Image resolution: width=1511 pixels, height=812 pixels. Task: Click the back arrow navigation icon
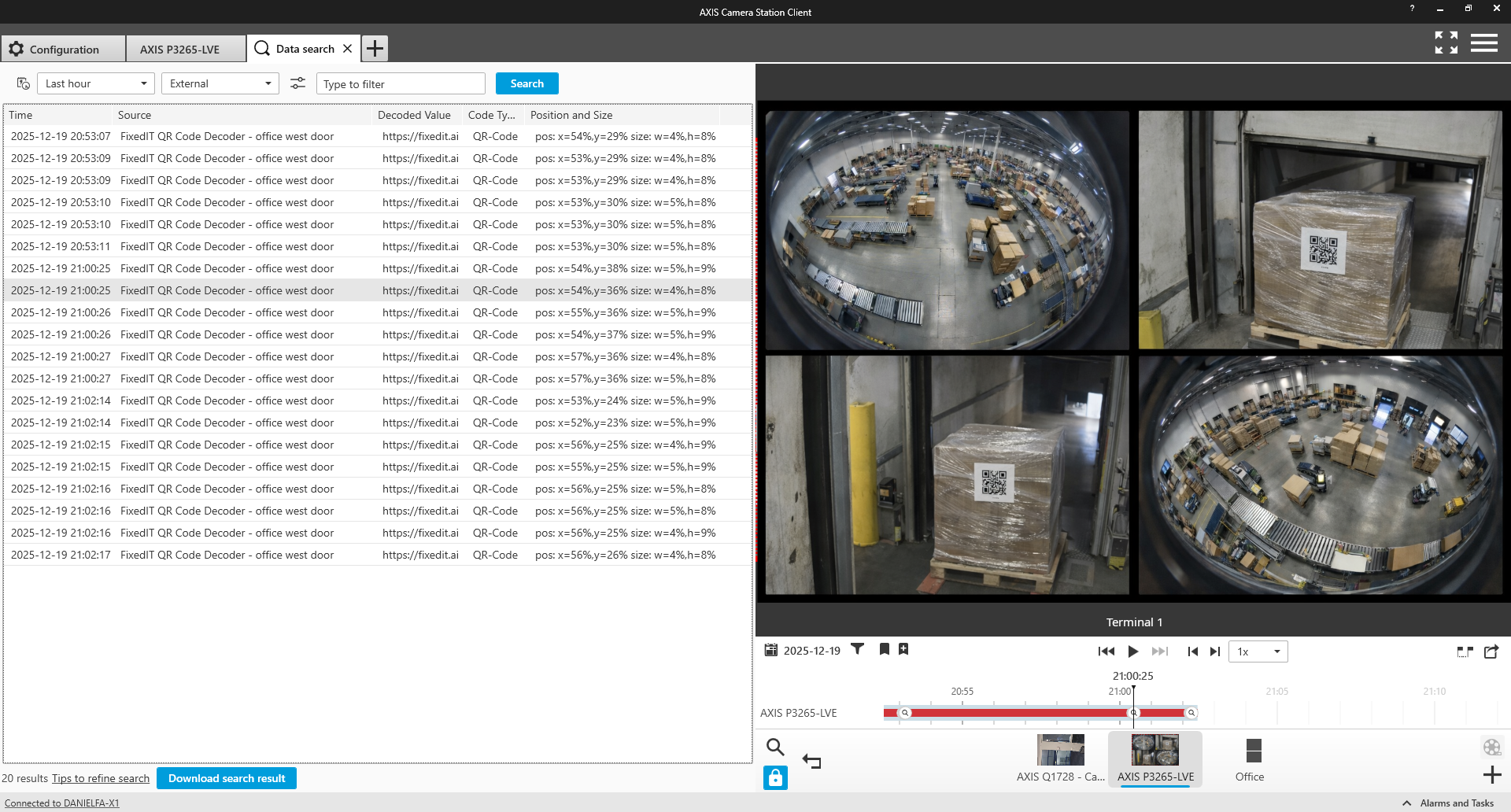point(811,761)
